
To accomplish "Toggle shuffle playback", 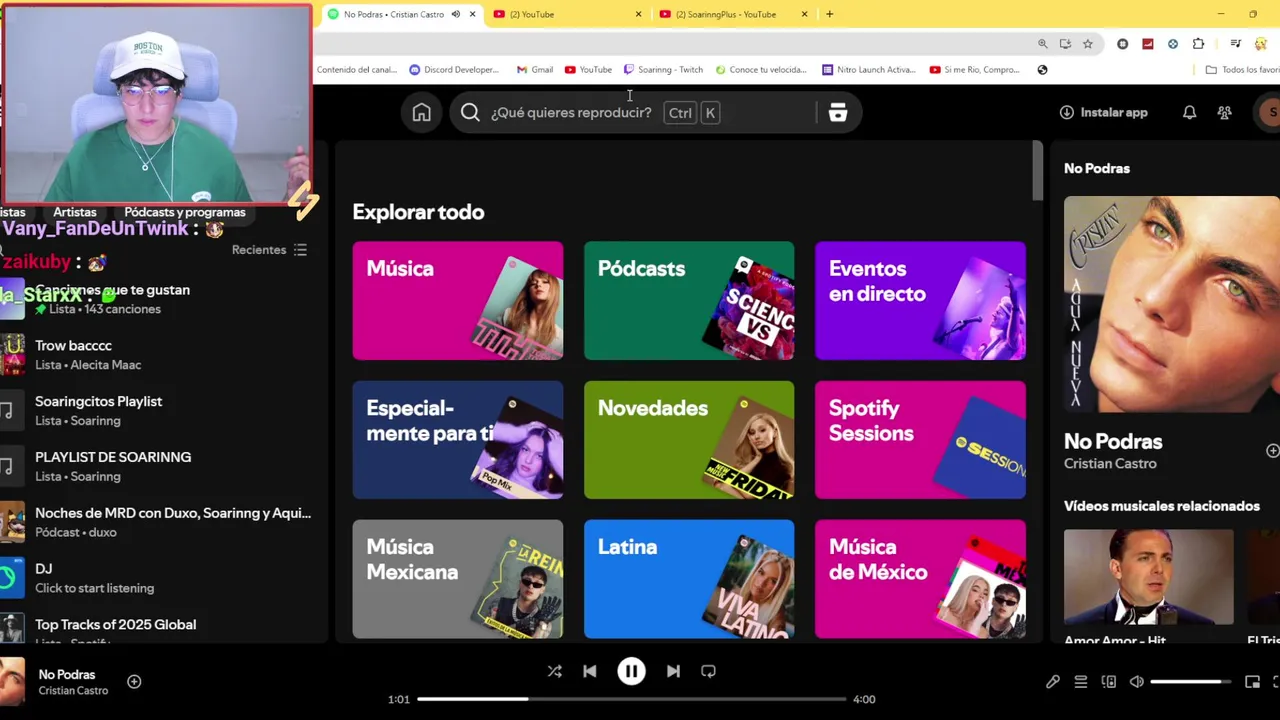I will coord(554,672).
